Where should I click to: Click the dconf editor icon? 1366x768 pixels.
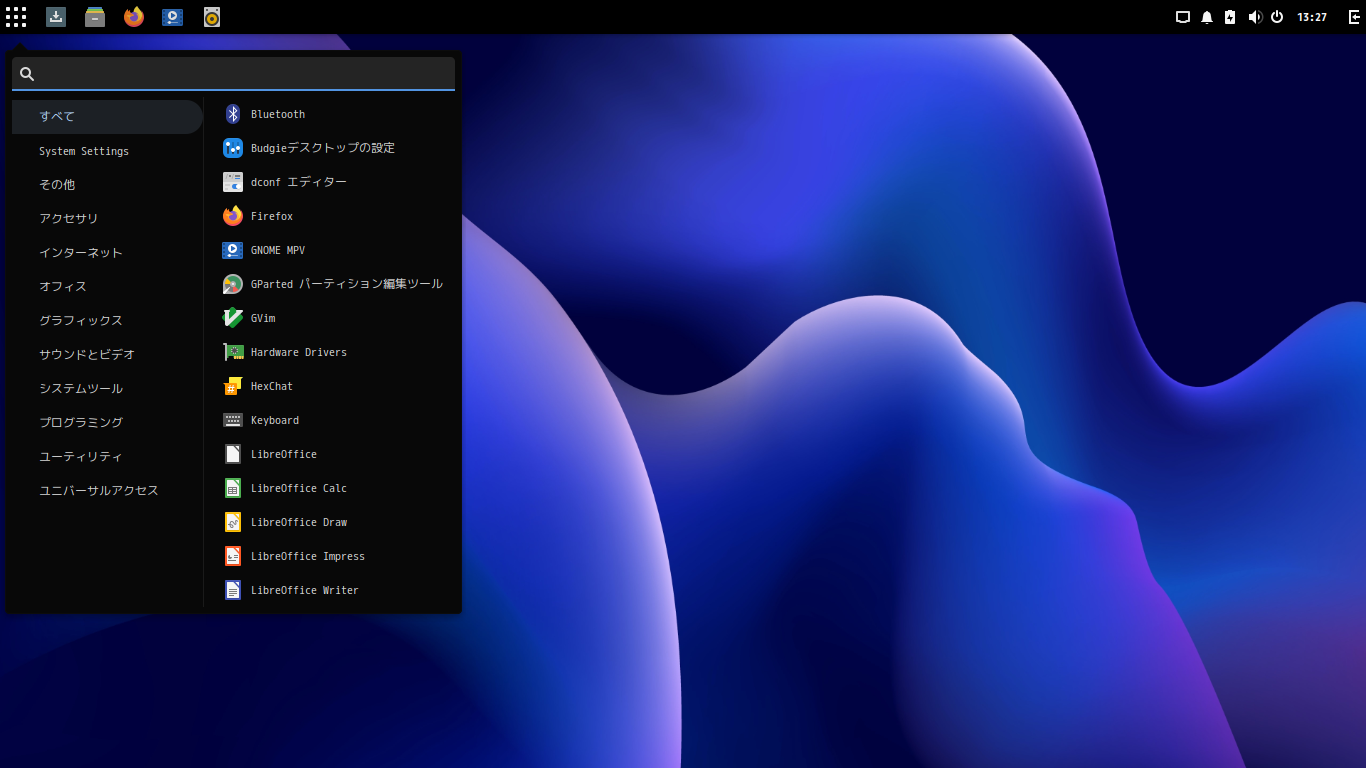pyautogui.click(x=233, y=182)
